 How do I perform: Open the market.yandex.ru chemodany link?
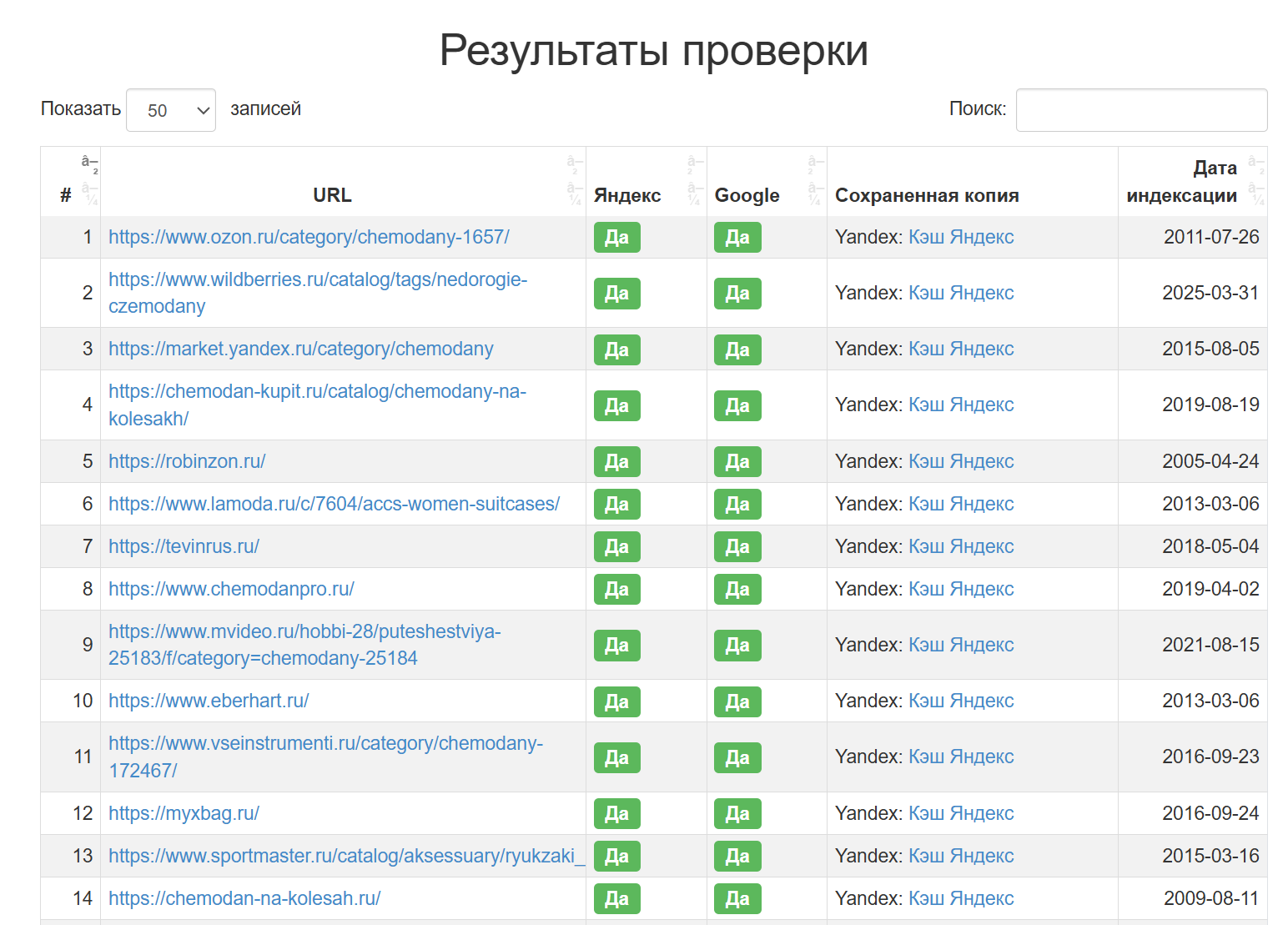[x=301, y=349]
